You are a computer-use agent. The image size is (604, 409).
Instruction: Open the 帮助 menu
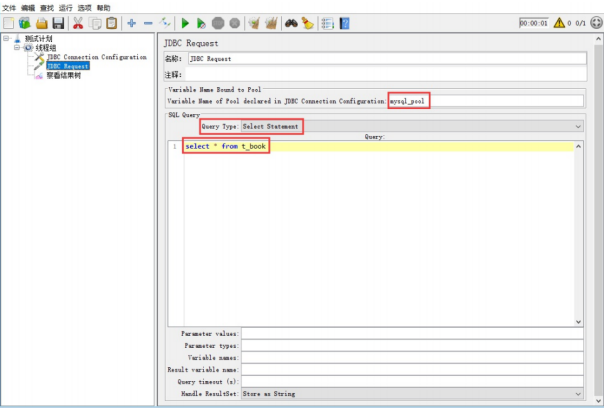[x=104, y=8]
